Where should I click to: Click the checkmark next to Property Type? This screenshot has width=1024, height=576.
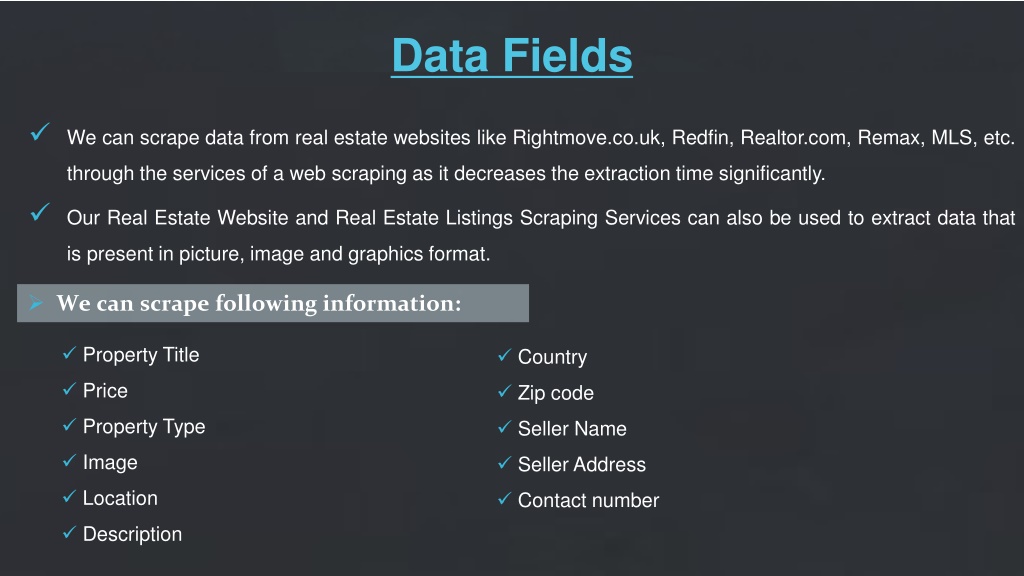[x=69, y=425]
